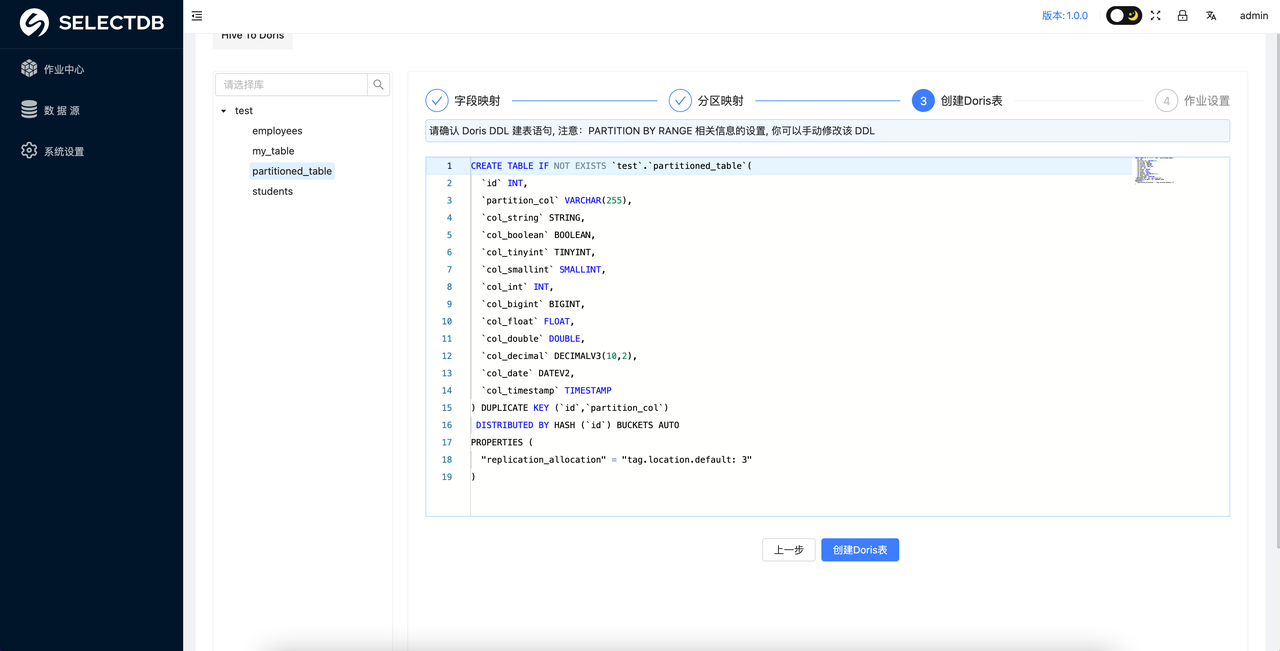
Task: Click the `col_timestamp` TIMESTAMP line
Action: (x=546, y=390)
